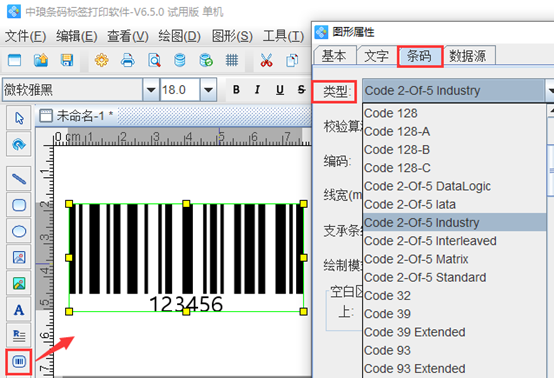Choose Code 128 from the list

454,113
